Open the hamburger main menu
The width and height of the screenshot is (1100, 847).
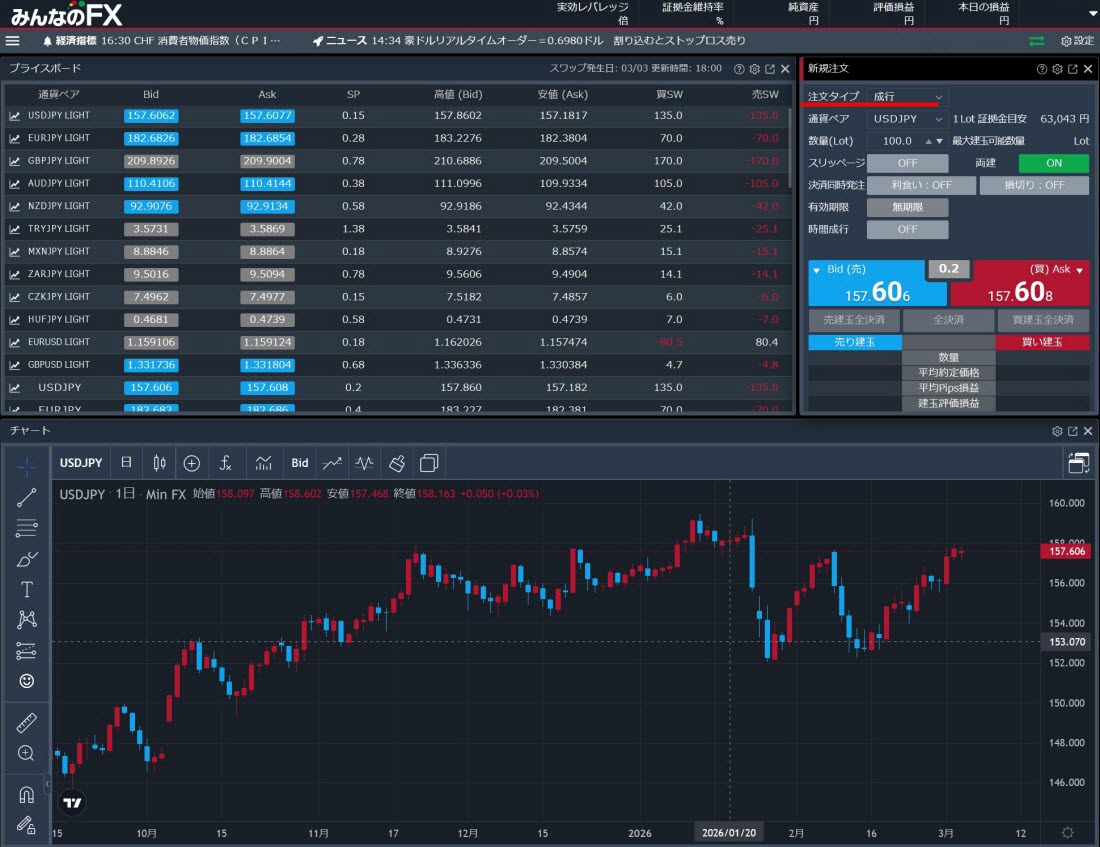tap(13, 41)
